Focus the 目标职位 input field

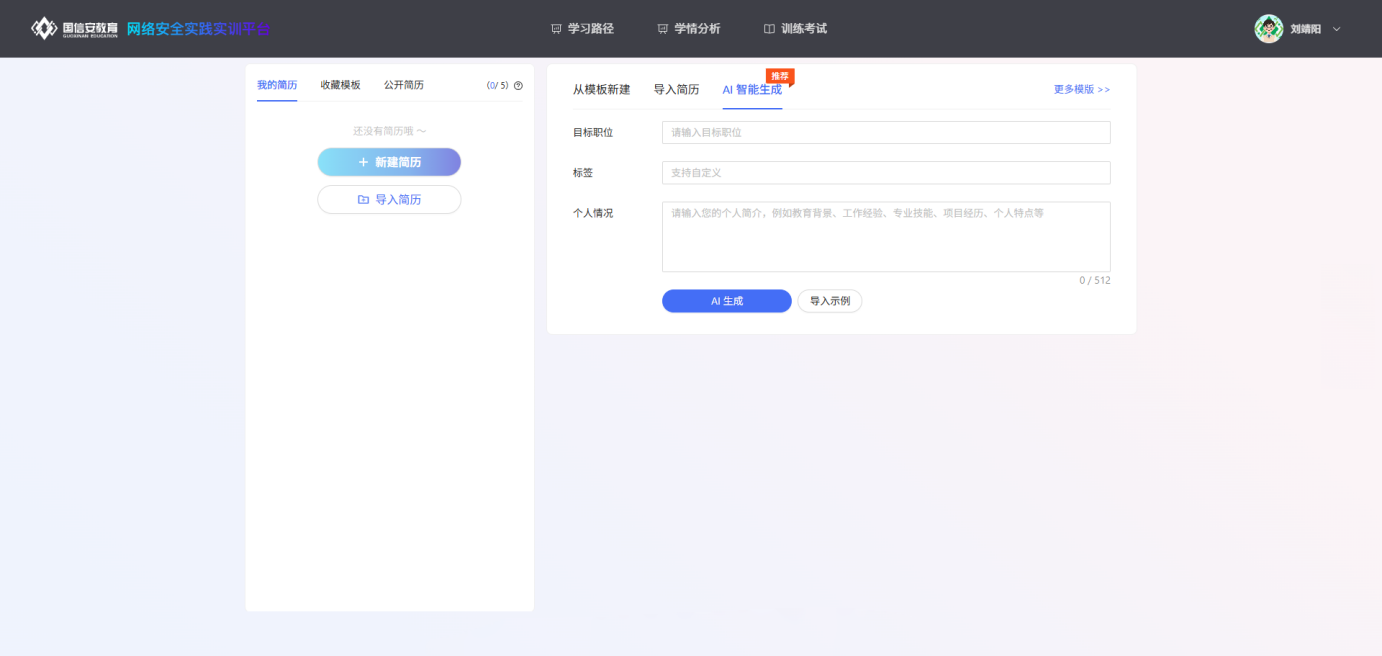point(886,133)
